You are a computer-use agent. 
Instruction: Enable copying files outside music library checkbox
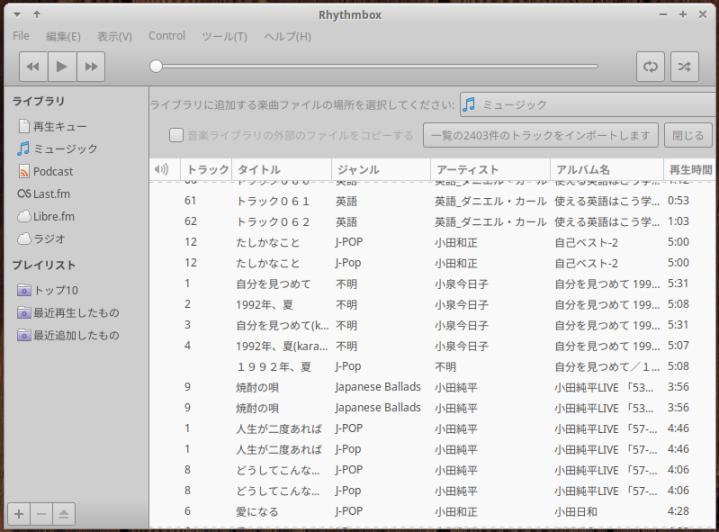176,135
